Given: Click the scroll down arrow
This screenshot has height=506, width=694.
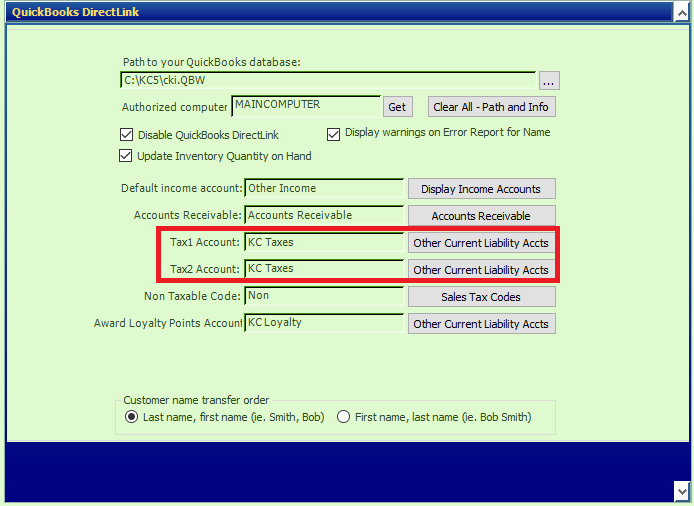Looking at the screenshot, I should coord(682,491).
